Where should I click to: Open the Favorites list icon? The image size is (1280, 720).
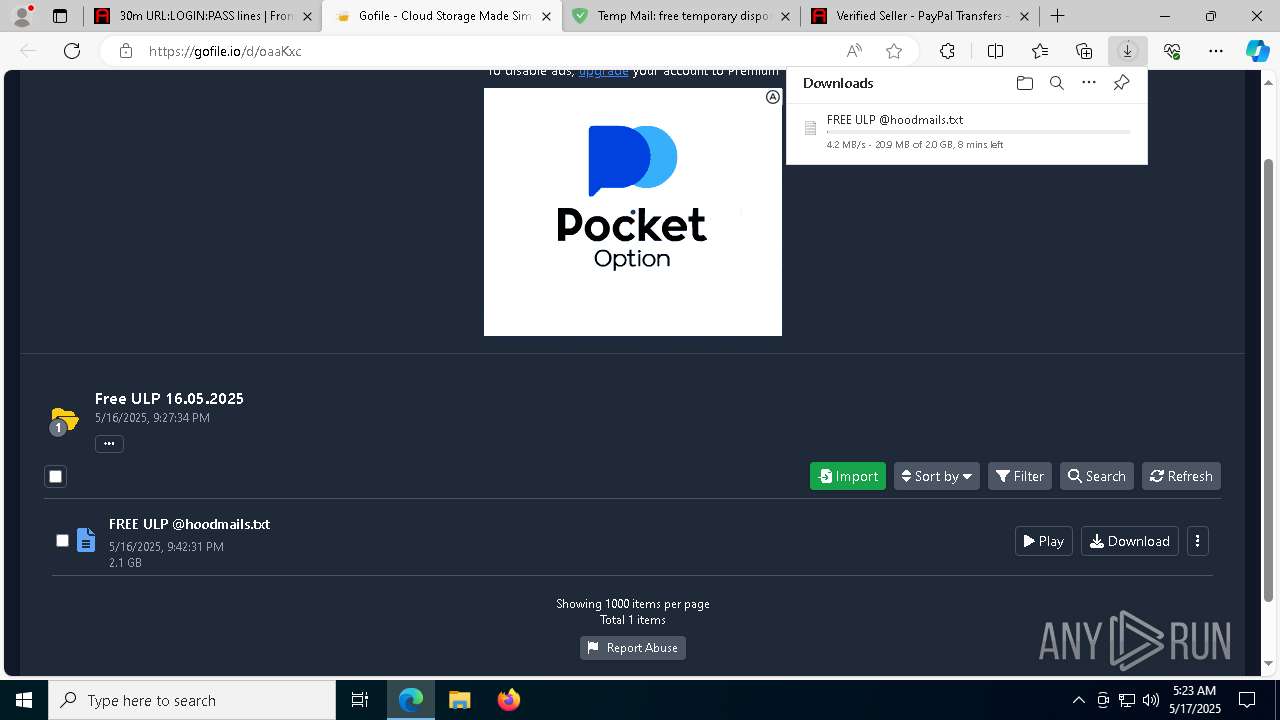point(1040,51)
